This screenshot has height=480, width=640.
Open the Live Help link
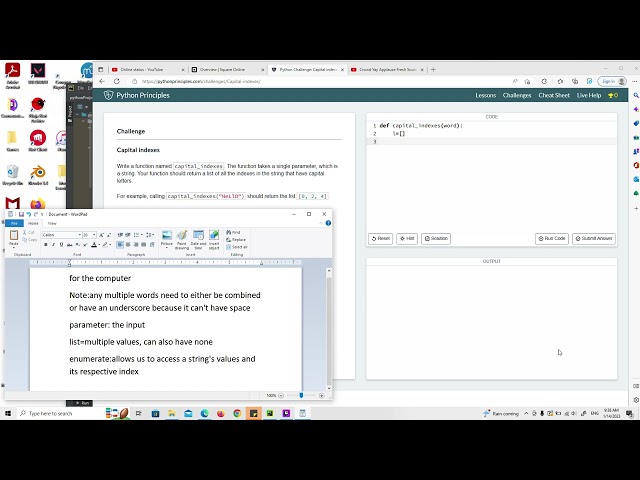[589, 96]
